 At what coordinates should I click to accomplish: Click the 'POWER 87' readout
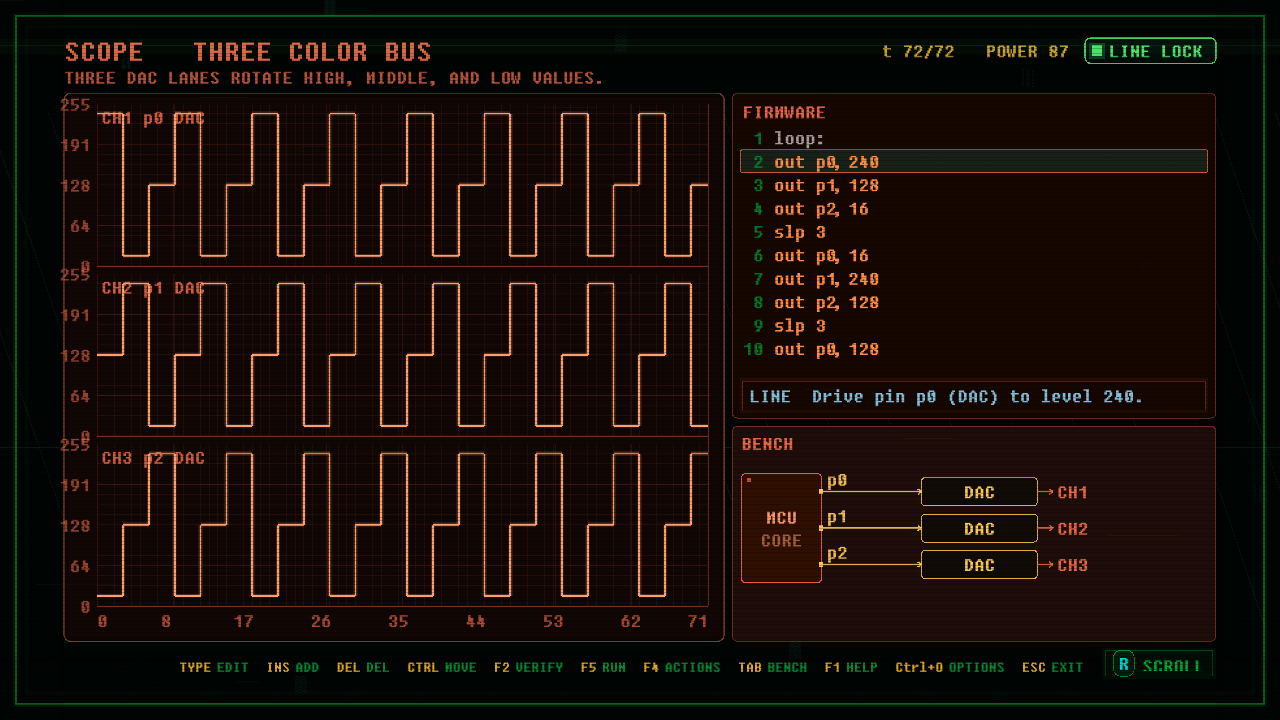(x=1027, y=51)
